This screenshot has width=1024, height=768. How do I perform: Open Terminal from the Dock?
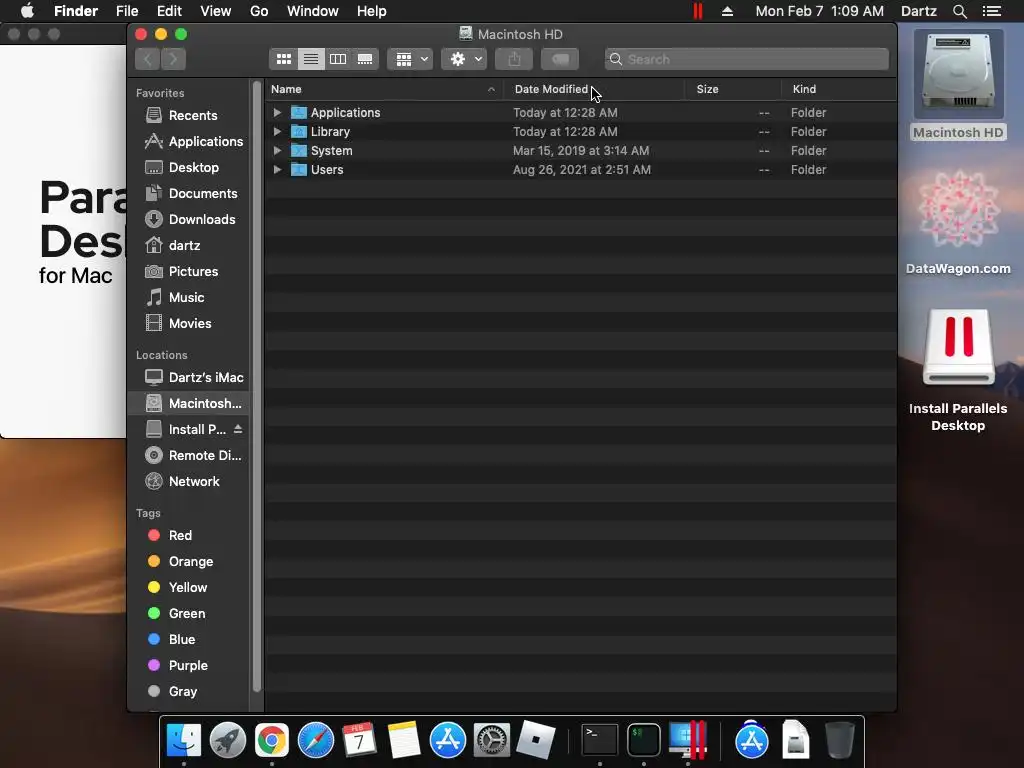pos(600,740)
